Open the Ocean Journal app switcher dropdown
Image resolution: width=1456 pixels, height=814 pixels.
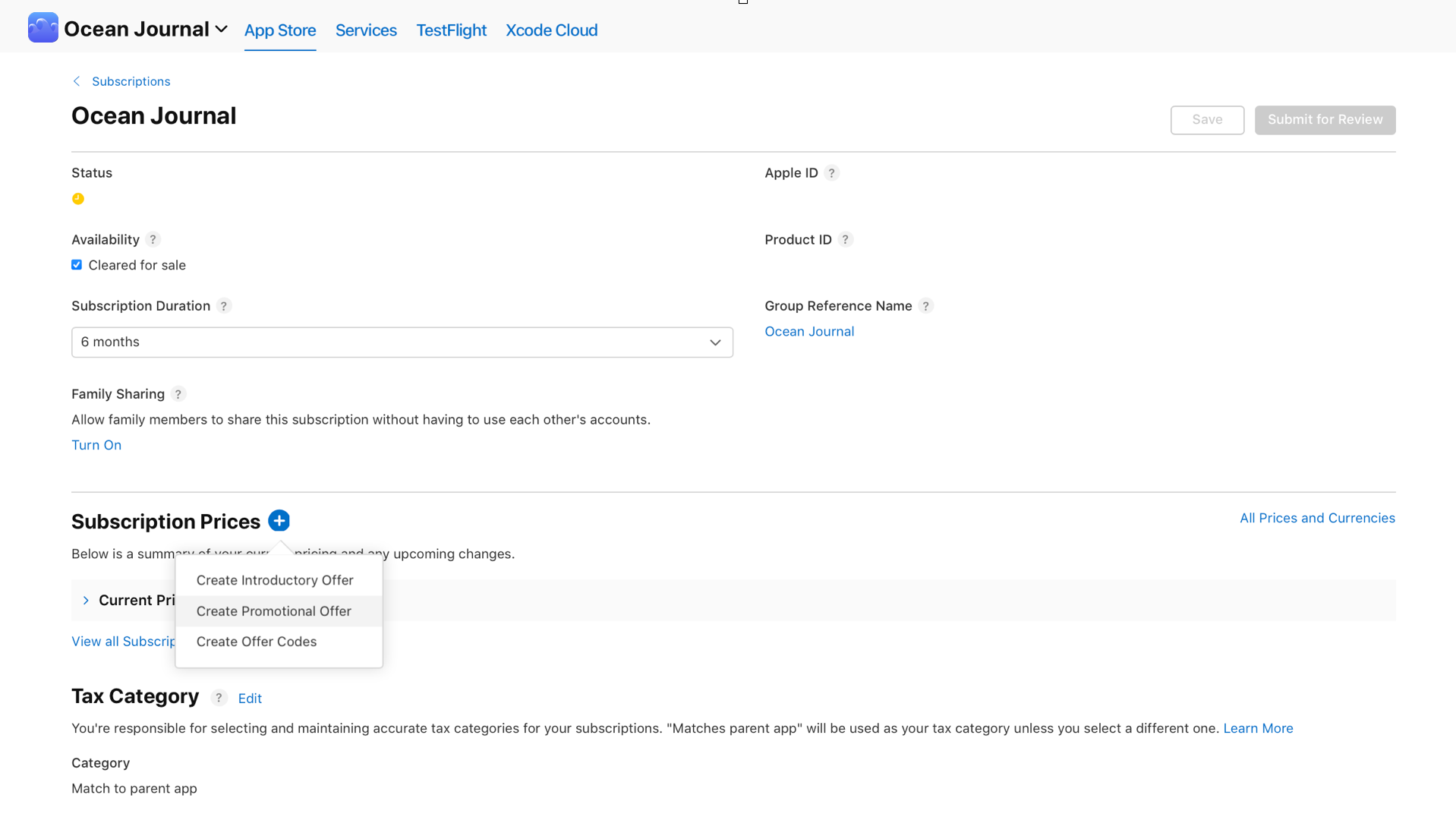(x=221, y=29)
